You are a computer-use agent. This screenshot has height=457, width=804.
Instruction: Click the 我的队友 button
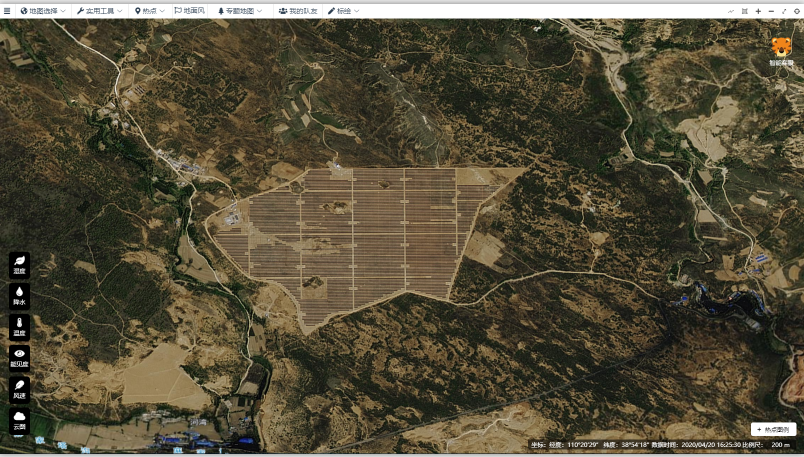[x=296, y=10]
